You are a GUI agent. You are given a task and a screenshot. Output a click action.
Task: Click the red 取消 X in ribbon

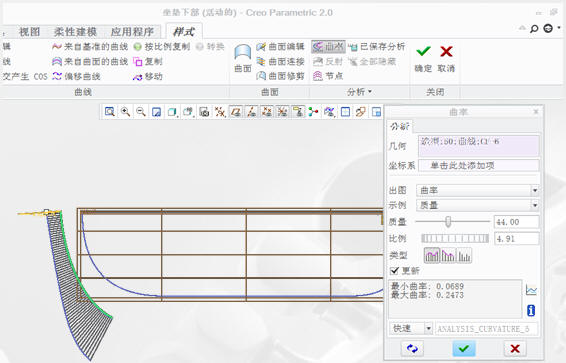coord(446,52)
